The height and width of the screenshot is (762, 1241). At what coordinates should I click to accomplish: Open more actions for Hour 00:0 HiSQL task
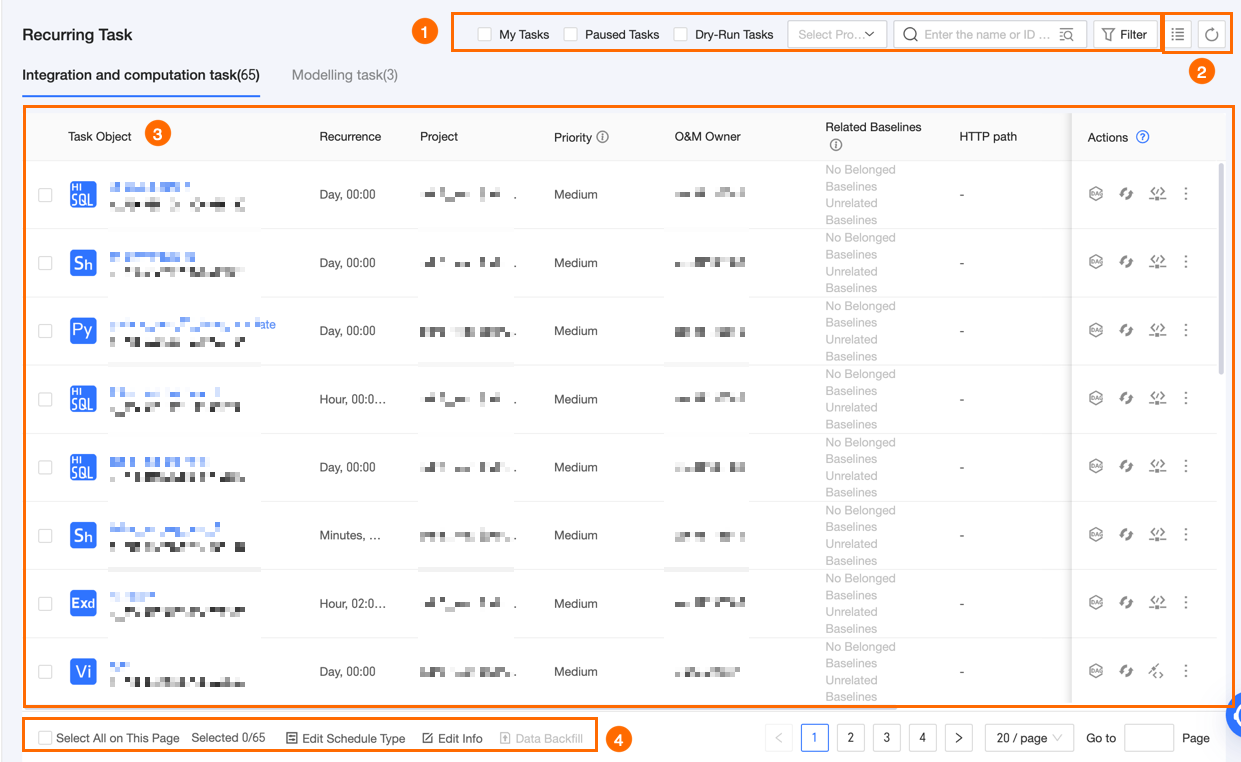click(x=1186, y=398)
